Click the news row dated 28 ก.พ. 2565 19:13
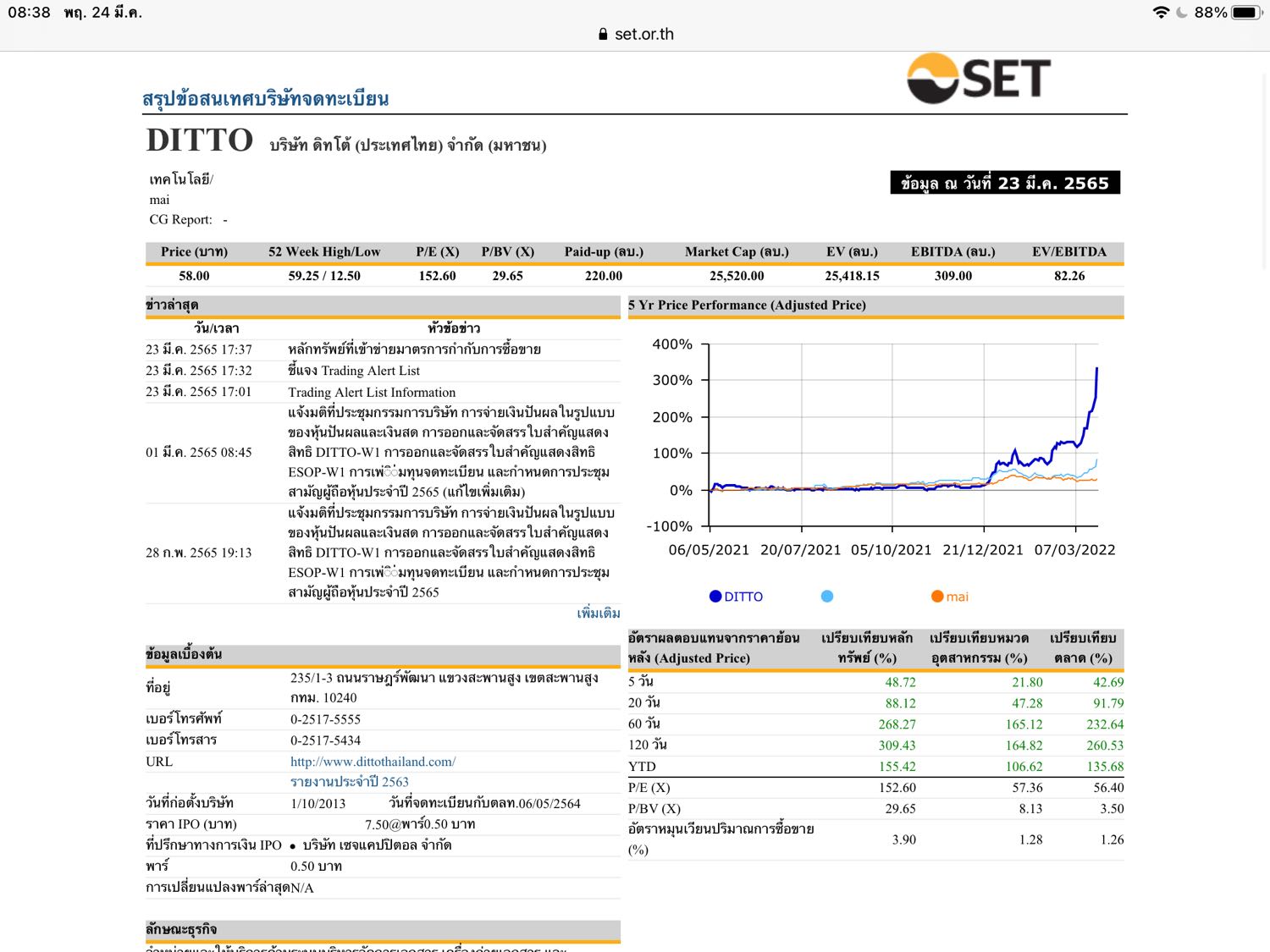 coord(383,553)
